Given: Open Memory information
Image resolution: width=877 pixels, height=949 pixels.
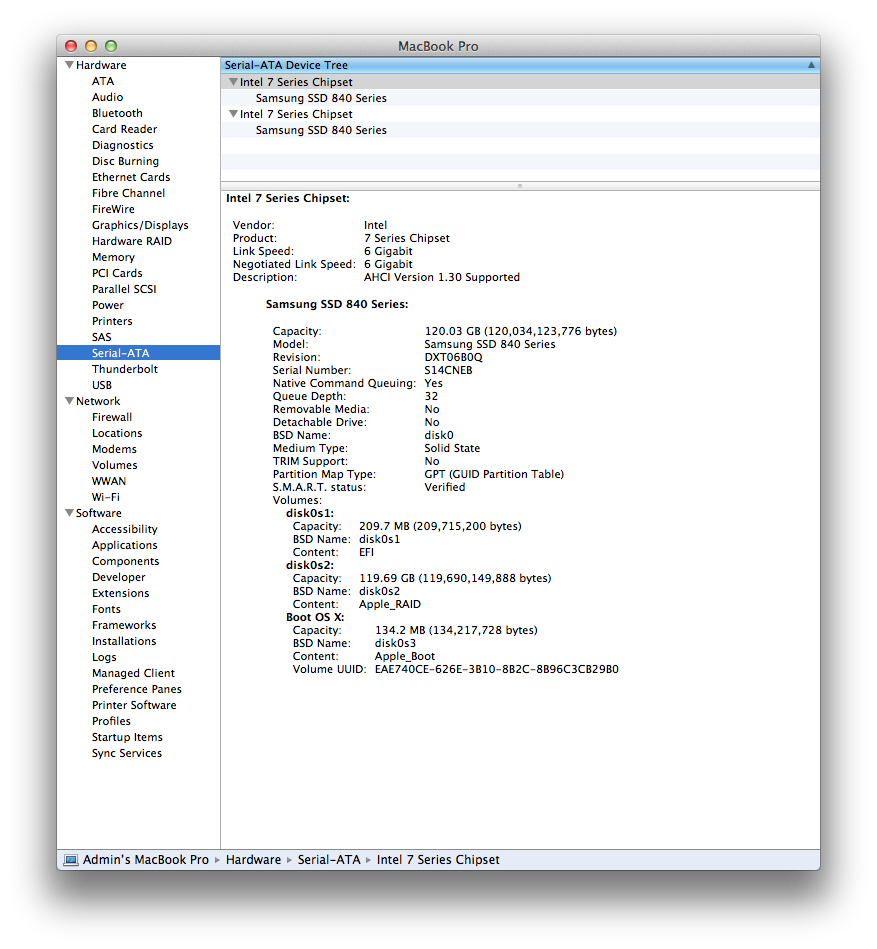Looking at the screenshot, I should point(113,257).
